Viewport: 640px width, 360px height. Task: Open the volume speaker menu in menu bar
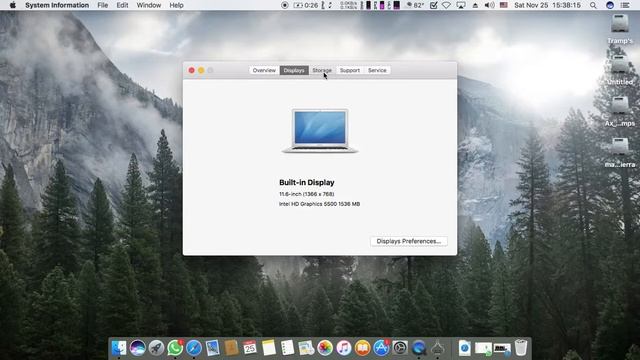(489, 5)
